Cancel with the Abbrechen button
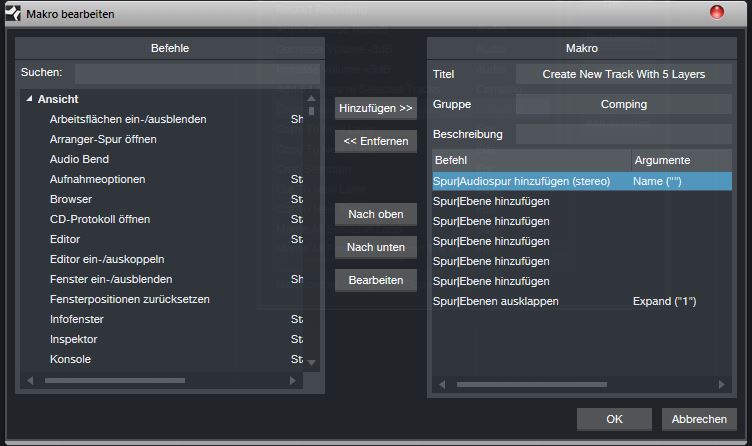 (699, 419)
